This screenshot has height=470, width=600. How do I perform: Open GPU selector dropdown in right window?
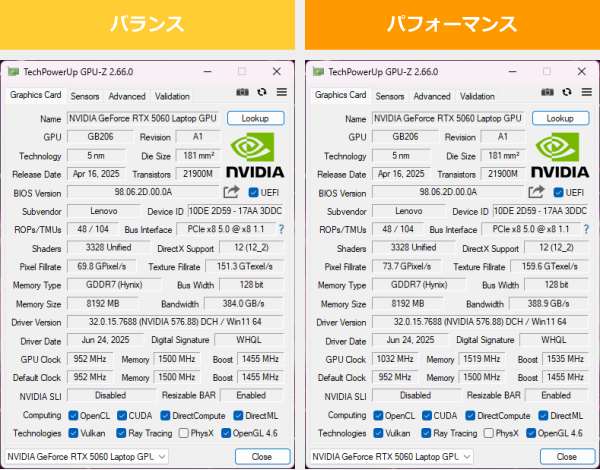(x=391, y=457)
